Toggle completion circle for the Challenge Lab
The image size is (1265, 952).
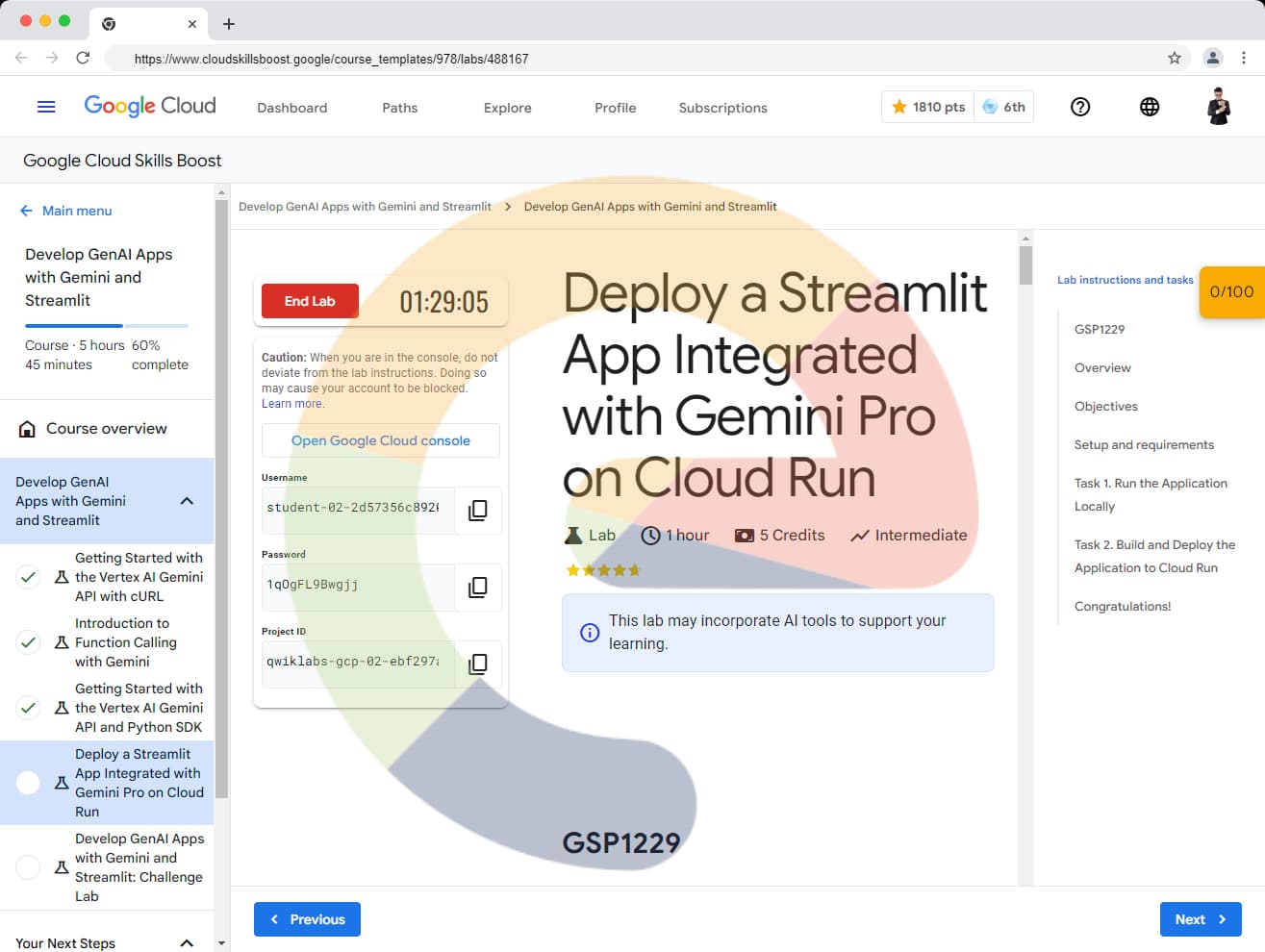click(28, 867)
